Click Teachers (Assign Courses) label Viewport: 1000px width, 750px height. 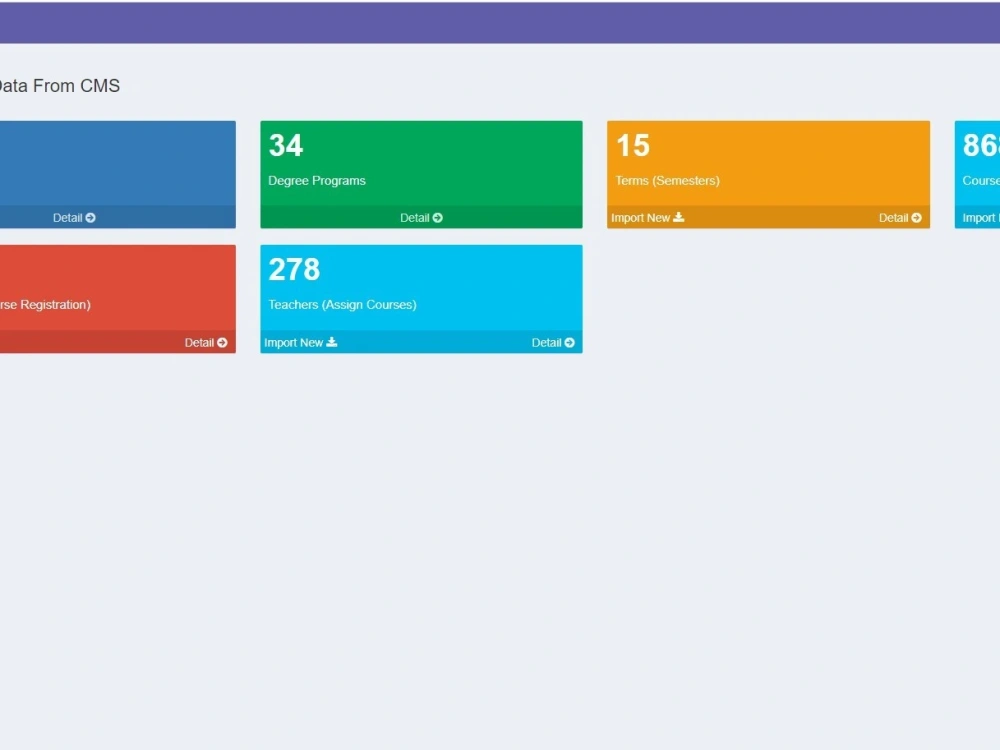(342, 305)
